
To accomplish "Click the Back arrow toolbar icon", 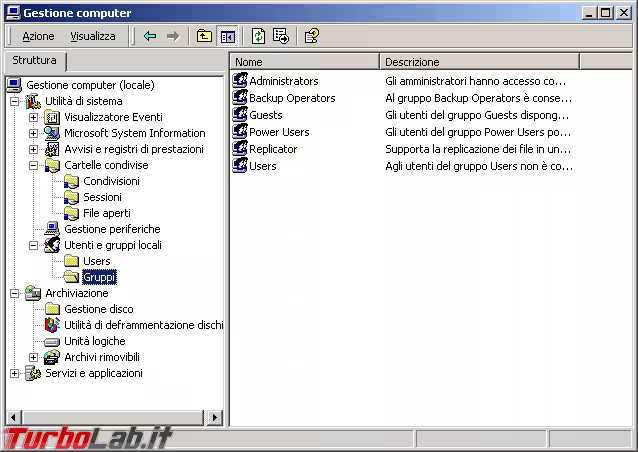I will coord(150,36).
